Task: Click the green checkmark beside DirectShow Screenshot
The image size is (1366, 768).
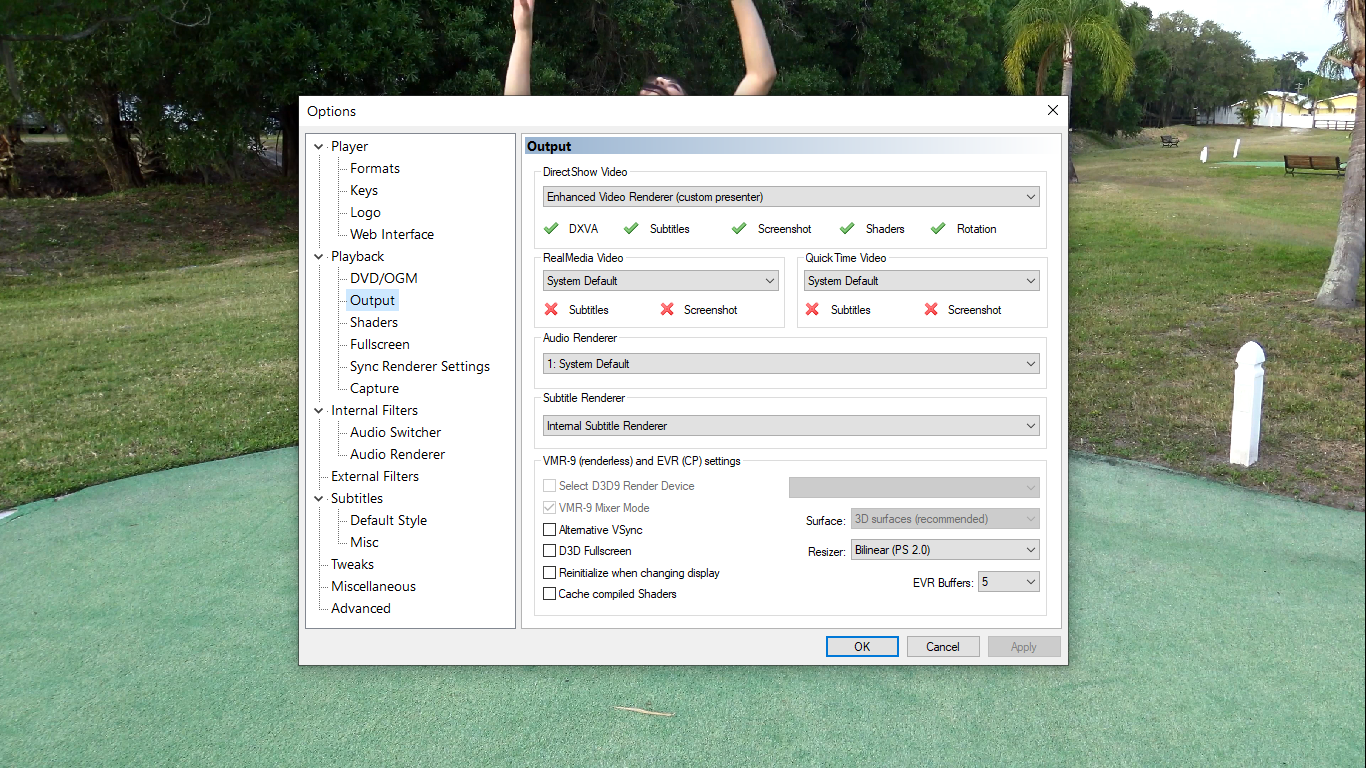Action: pyautogui.click(x=739, y=228)
